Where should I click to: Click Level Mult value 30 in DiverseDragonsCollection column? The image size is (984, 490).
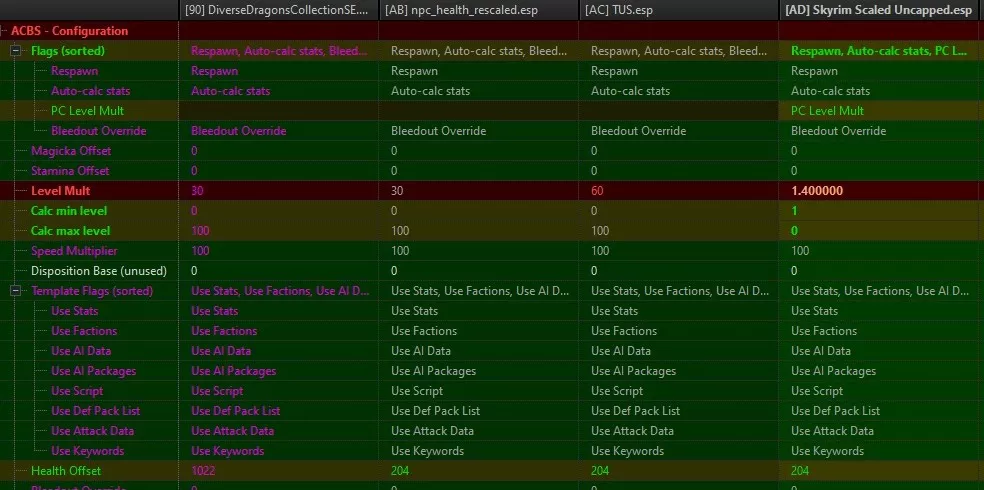[198, 191]
